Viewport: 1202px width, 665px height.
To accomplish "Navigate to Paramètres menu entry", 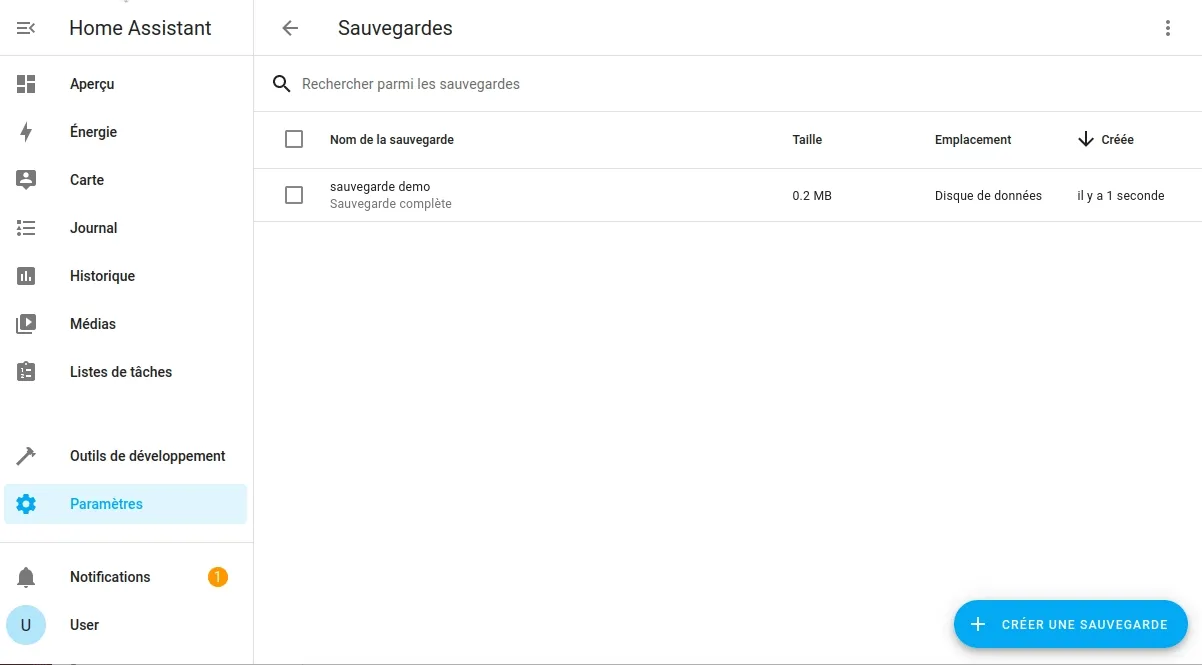I will 106,503.
